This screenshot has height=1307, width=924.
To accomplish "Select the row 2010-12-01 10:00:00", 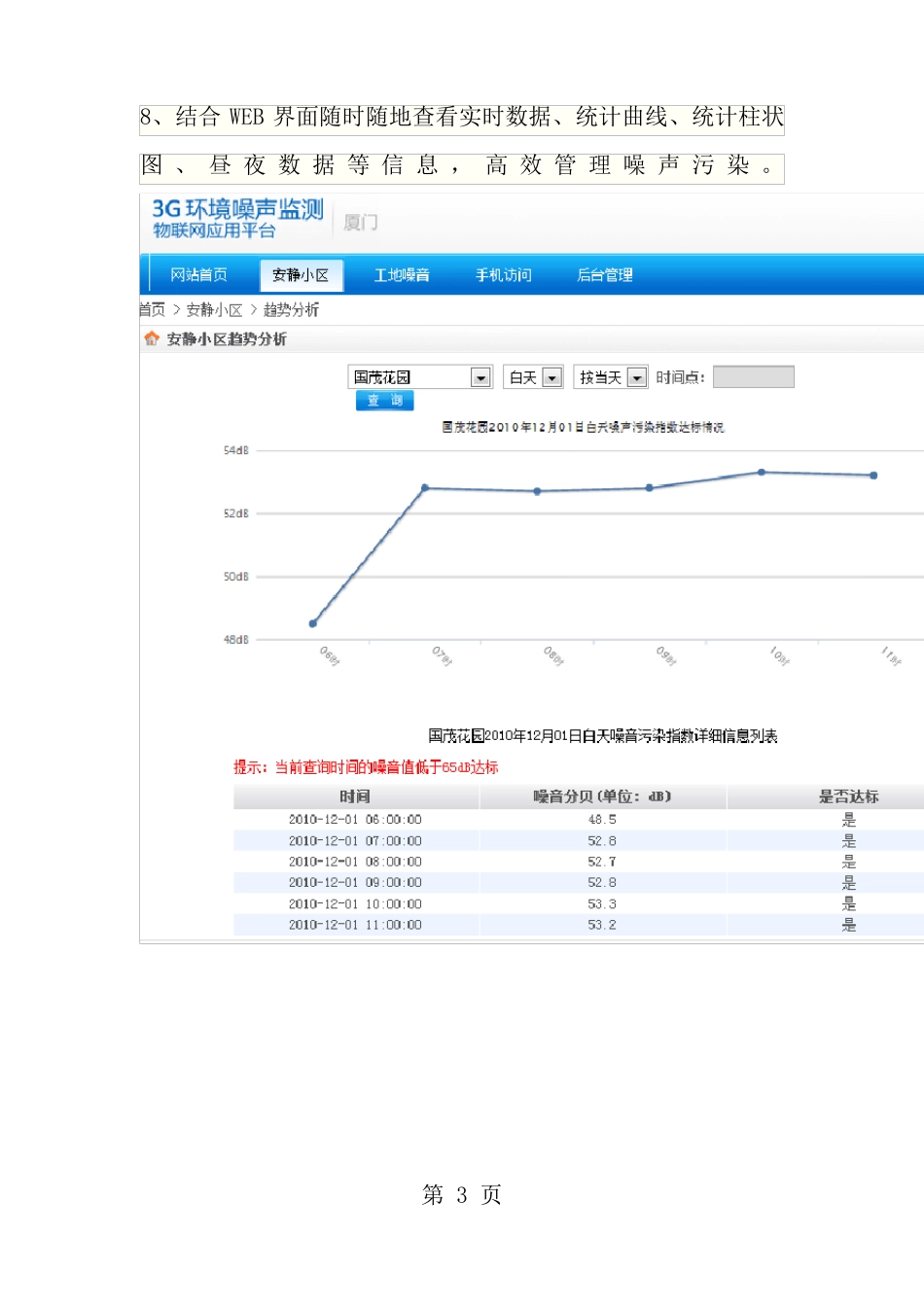I will tap(579, 904).
